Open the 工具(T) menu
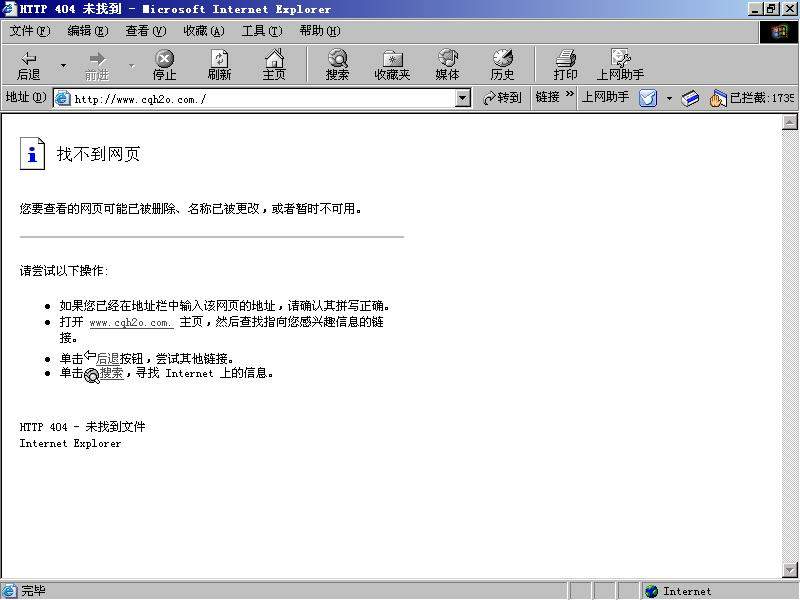The height and width of the screenshot is (600, 800). tap(262, 31)
